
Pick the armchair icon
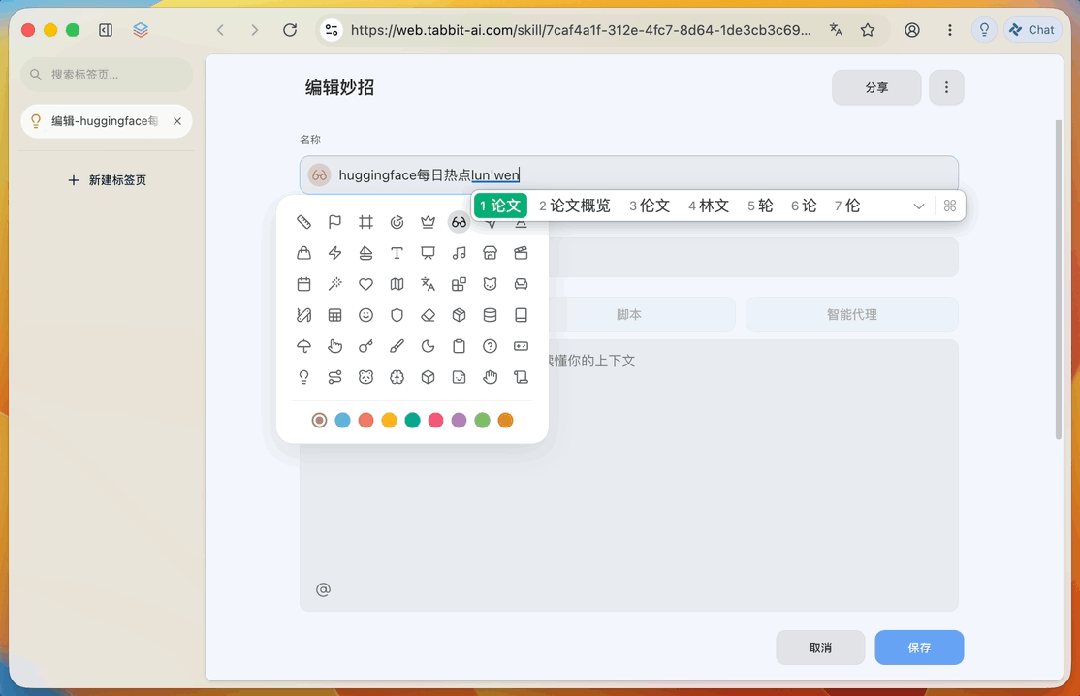click(521, 284)
